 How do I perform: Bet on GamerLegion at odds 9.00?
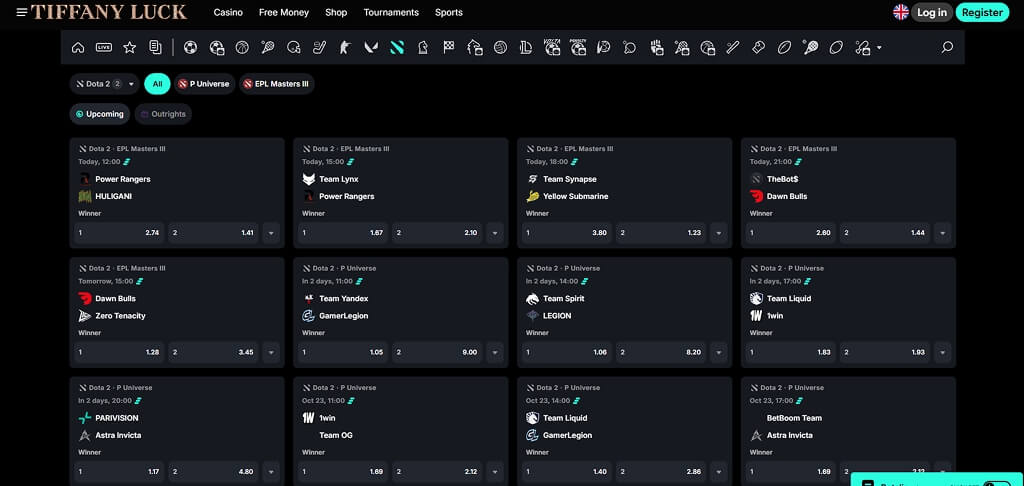(x=438, y=352)
